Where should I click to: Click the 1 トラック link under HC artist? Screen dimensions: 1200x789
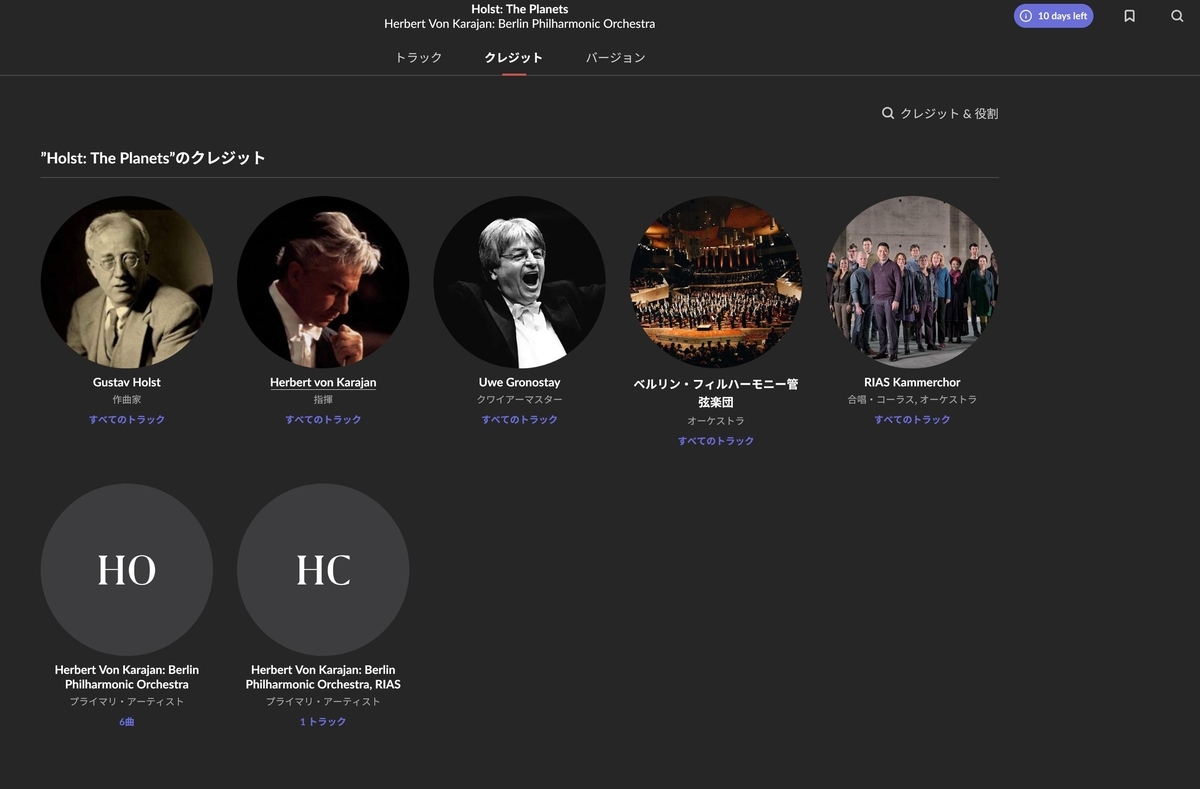click(323, 721)
